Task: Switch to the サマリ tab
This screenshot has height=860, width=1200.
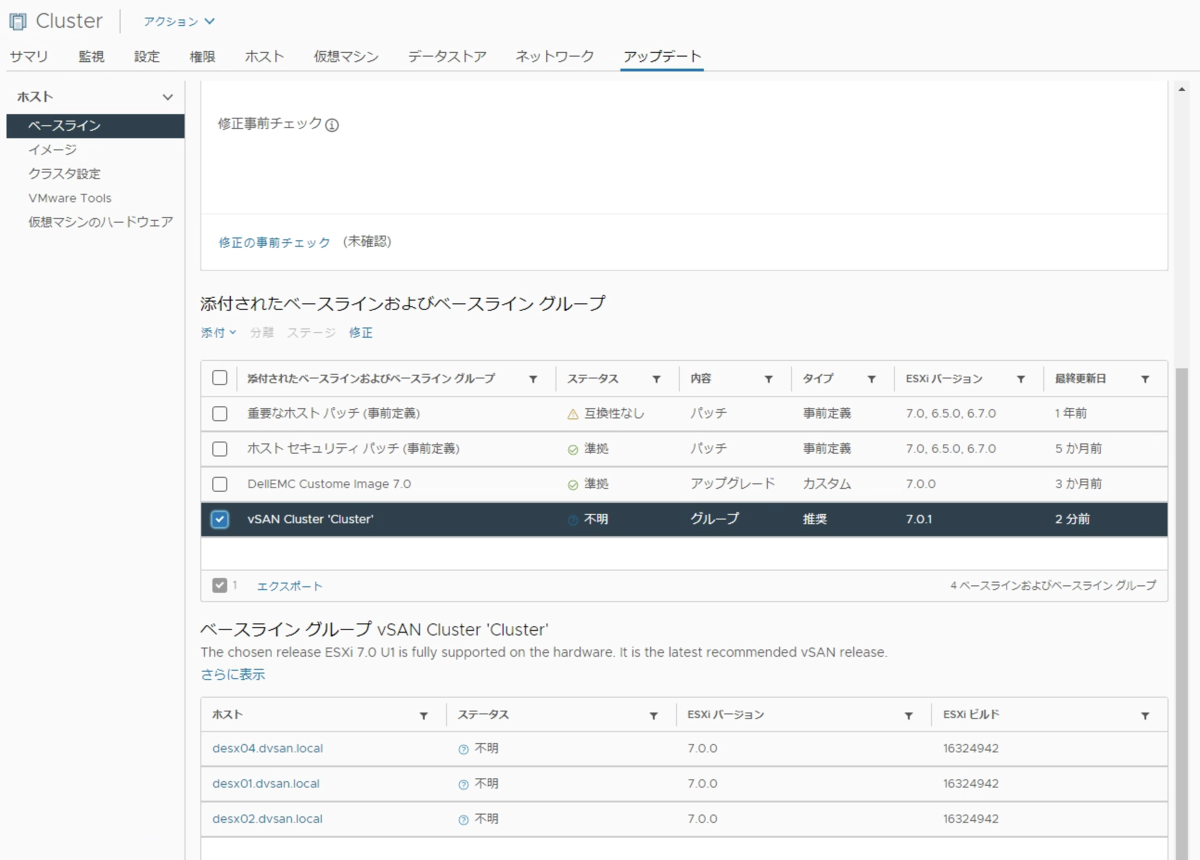Action: pos(29,56)
